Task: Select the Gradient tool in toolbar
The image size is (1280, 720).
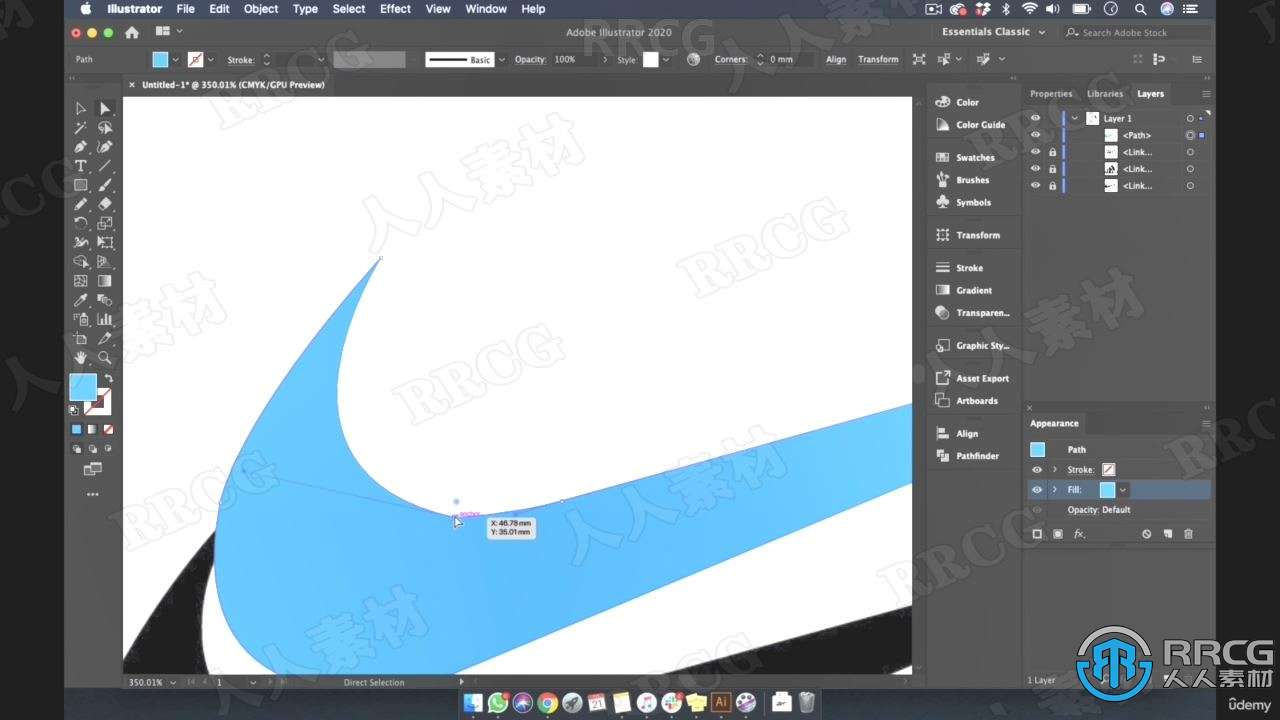Action: pyautogui.click(x=105, y=281)
